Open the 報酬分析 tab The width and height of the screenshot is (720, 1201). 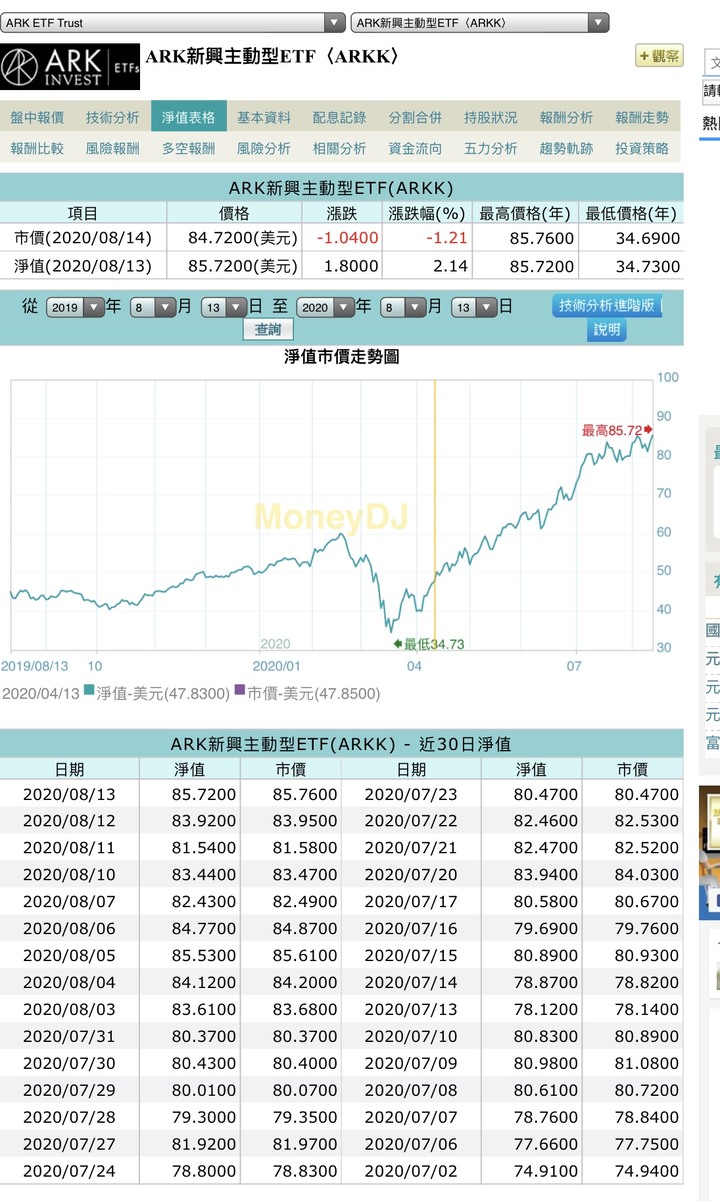[x=567, y=117]
